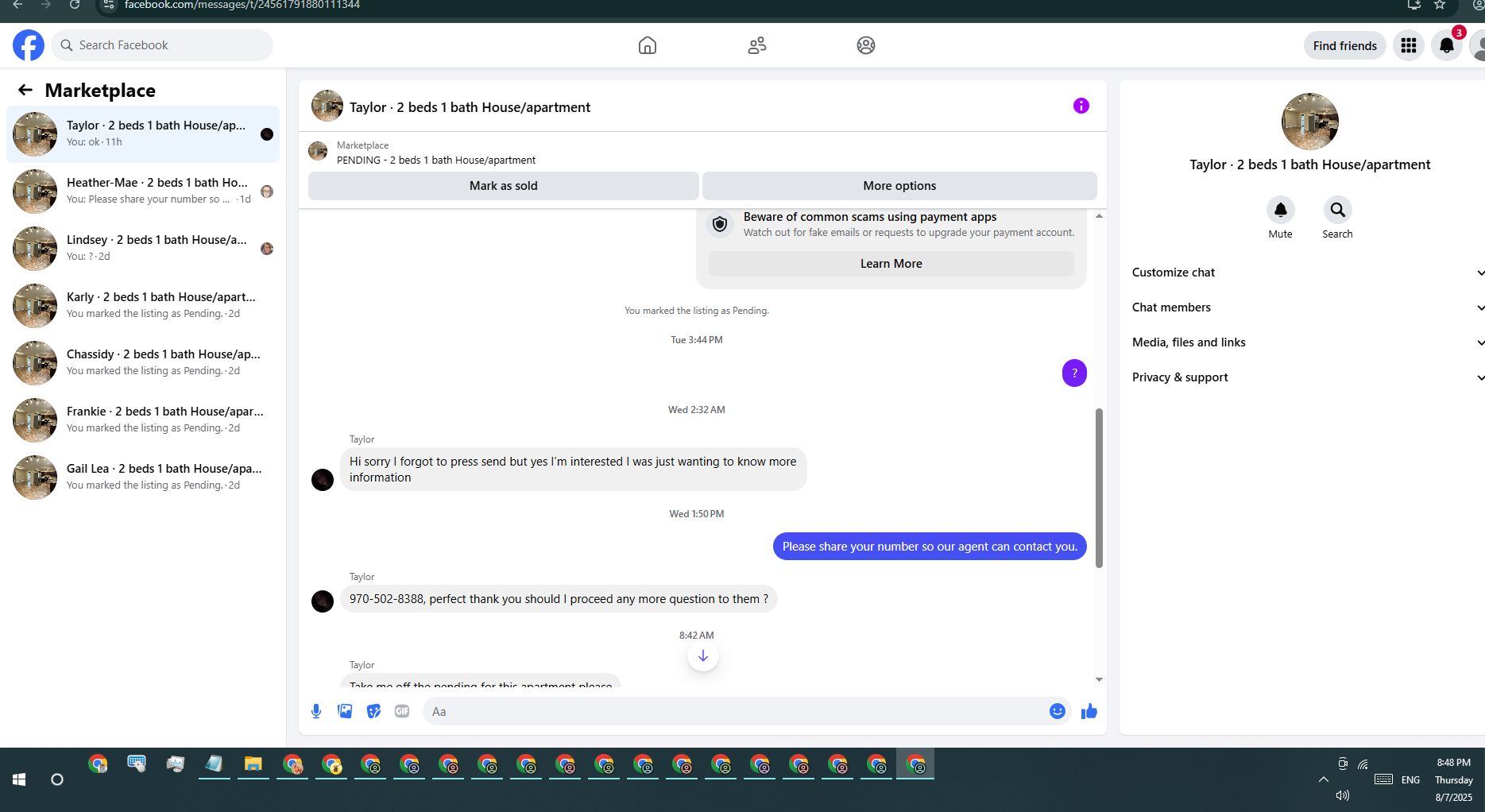This screenshot has height=812, width=1485.
Task: Click listing photo in right panel
Action: pos(1310,122)
